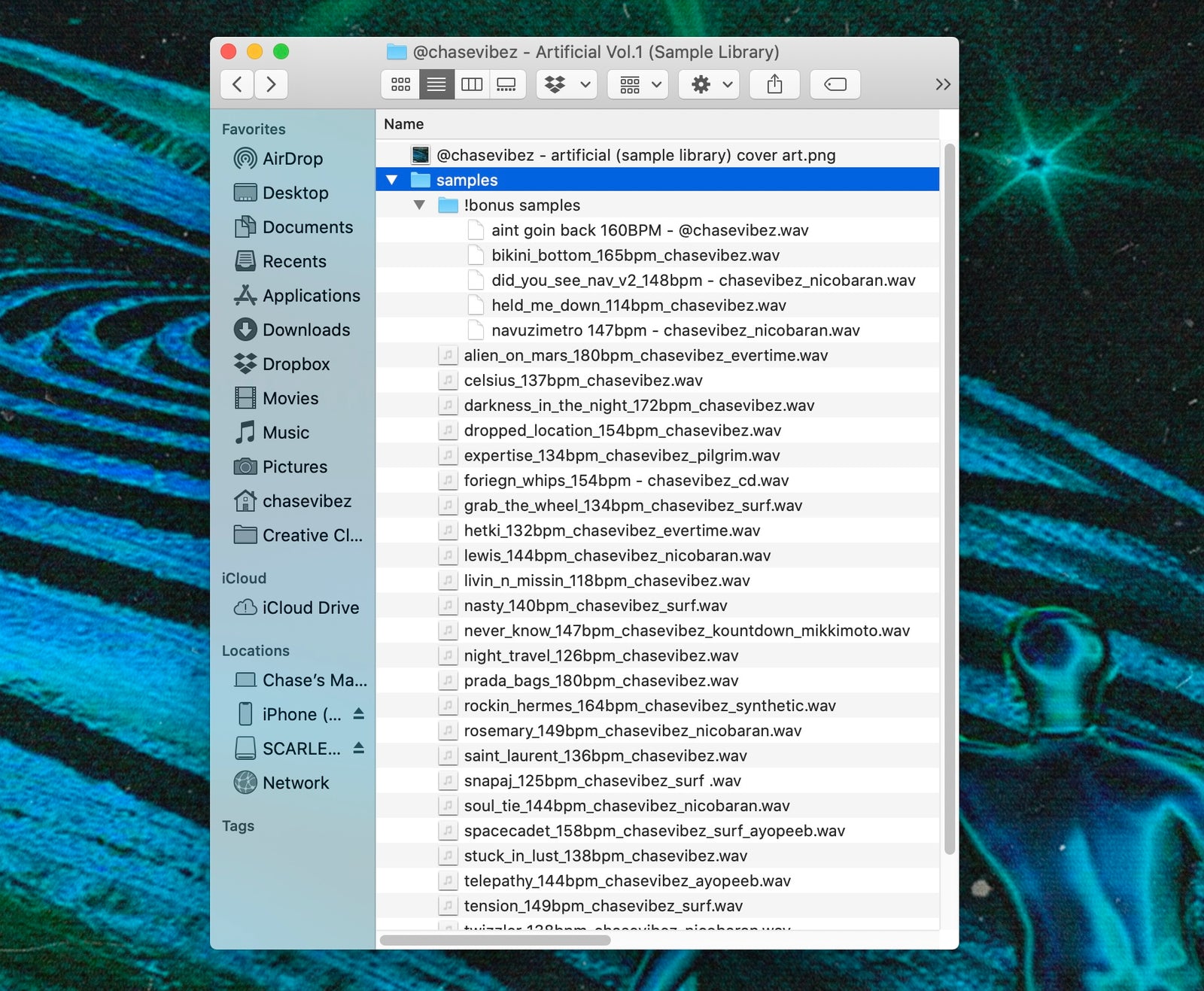Open AirDrop in the sidebar

click(x=293, y=159)
